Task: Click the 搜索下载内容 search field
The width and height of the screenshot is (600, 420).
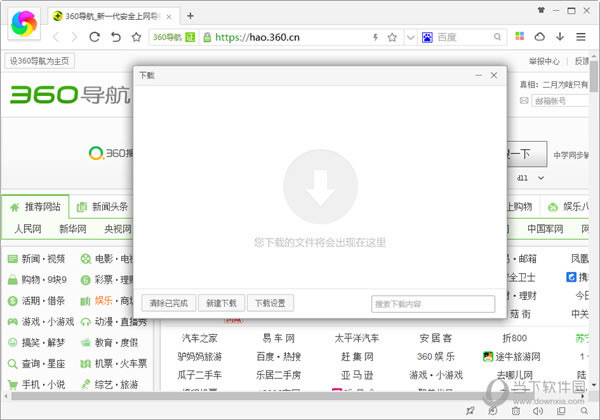Action: [x=433, y=304]
